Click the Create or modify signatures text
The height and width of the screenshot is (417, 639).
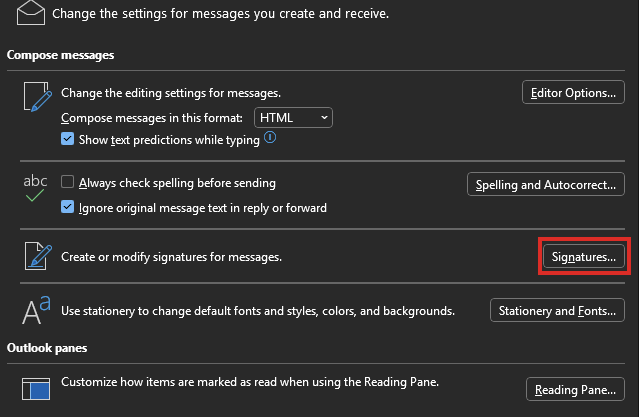coord(172,257)
